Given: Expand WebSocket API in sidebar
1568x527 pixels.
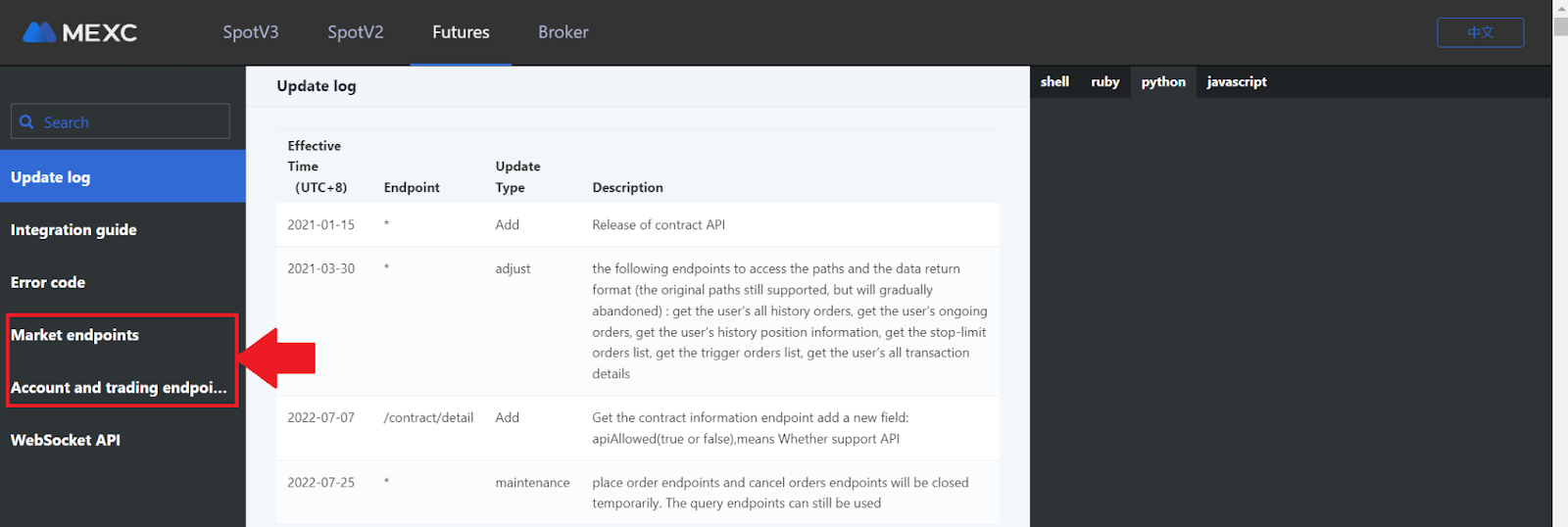Looking at the screenshot, I should tap(122, 440).
